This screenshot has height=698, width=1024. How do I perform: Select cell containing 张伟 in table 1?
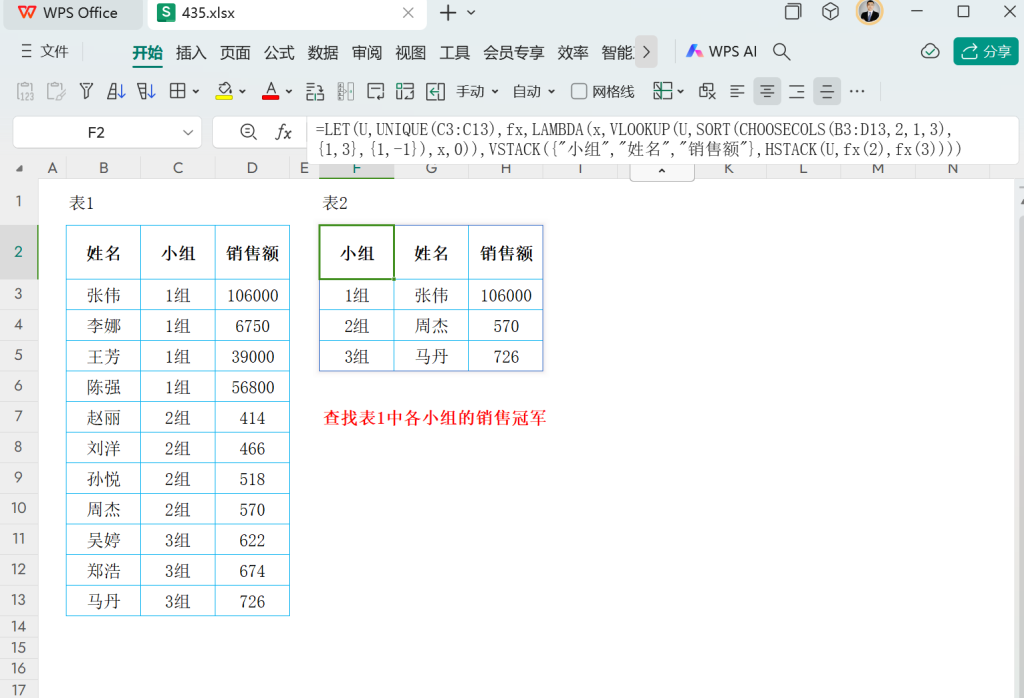103,295
